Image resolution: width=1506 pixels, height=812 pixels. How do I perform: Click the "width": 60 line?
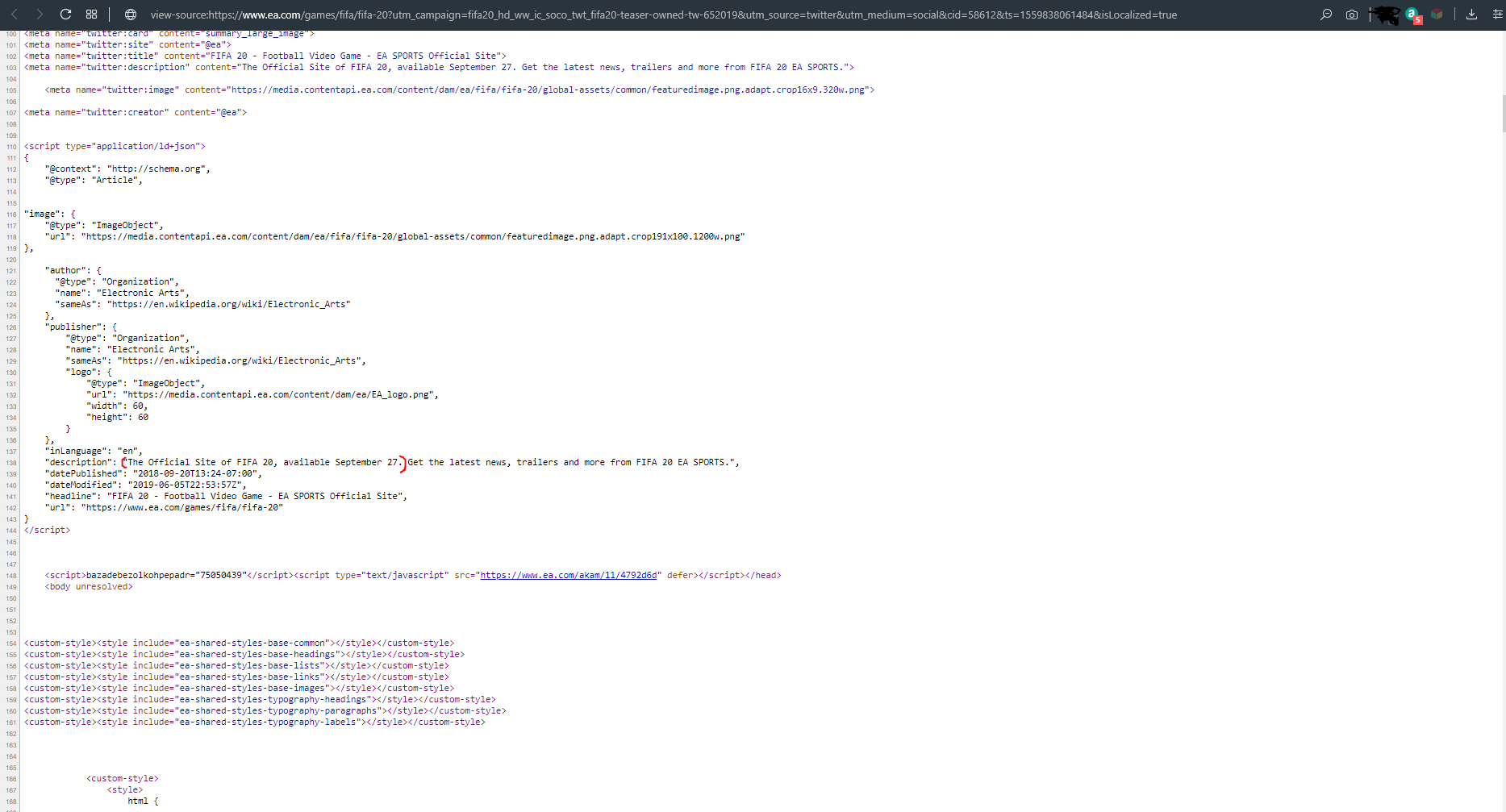[x=117, y=406]
